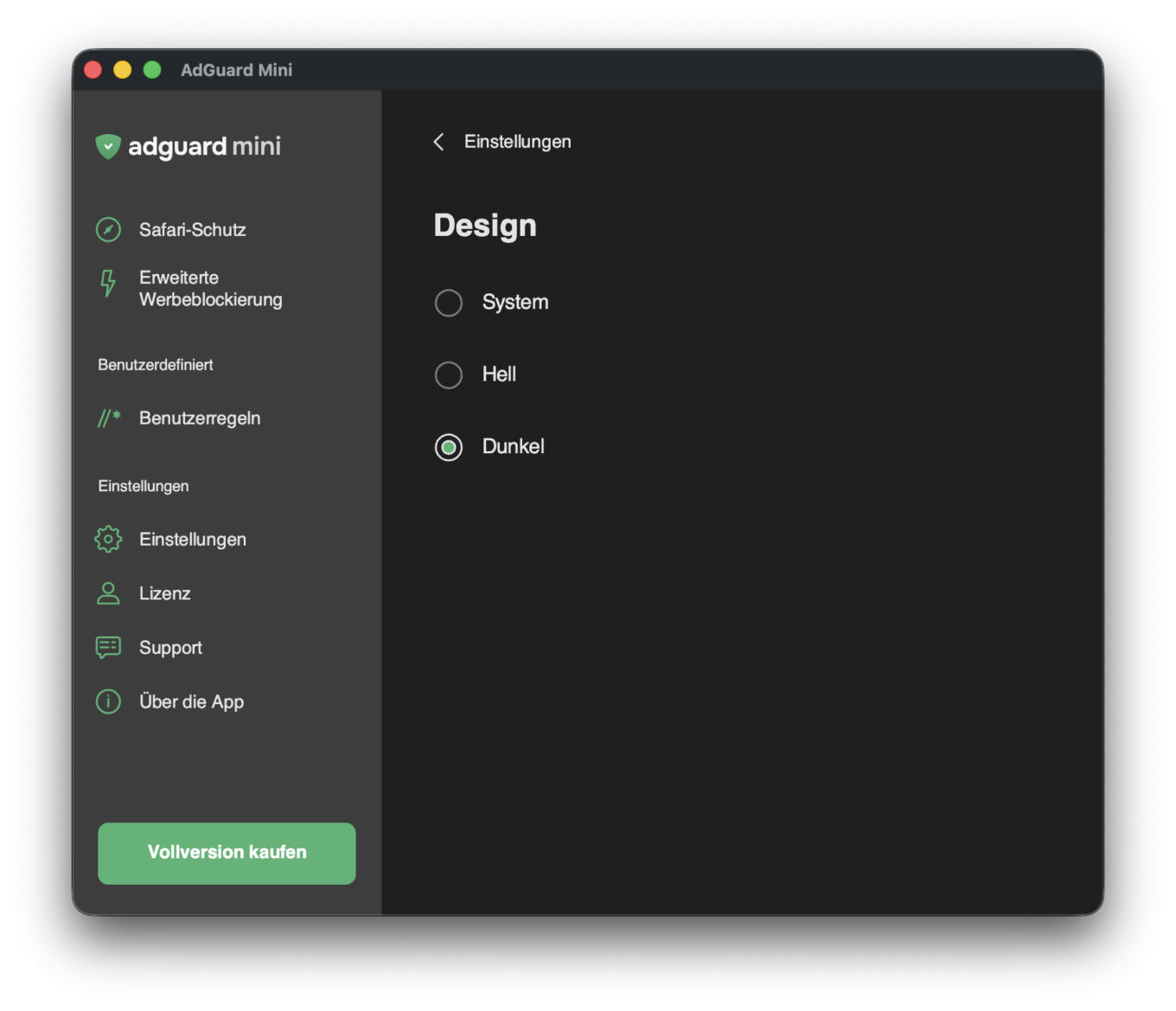Image resolution: width=1176 pixels, height=1011 pixels.
Task: Open Über die App info section
Action: click(x=191, y=701)
